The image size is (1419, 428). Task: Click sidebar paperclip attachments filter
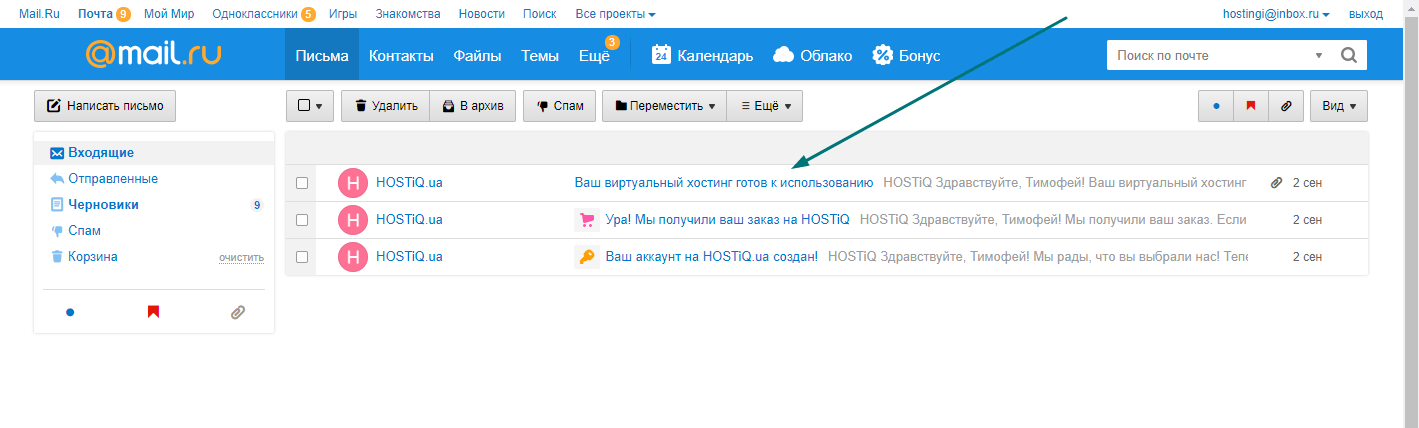pos(237,312)
